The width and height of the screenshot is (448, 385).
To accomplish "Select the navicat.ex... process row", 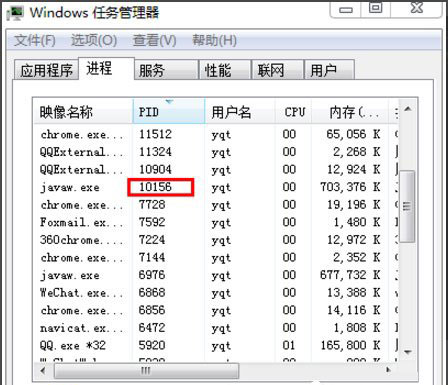I will click(x=216, y=328).
